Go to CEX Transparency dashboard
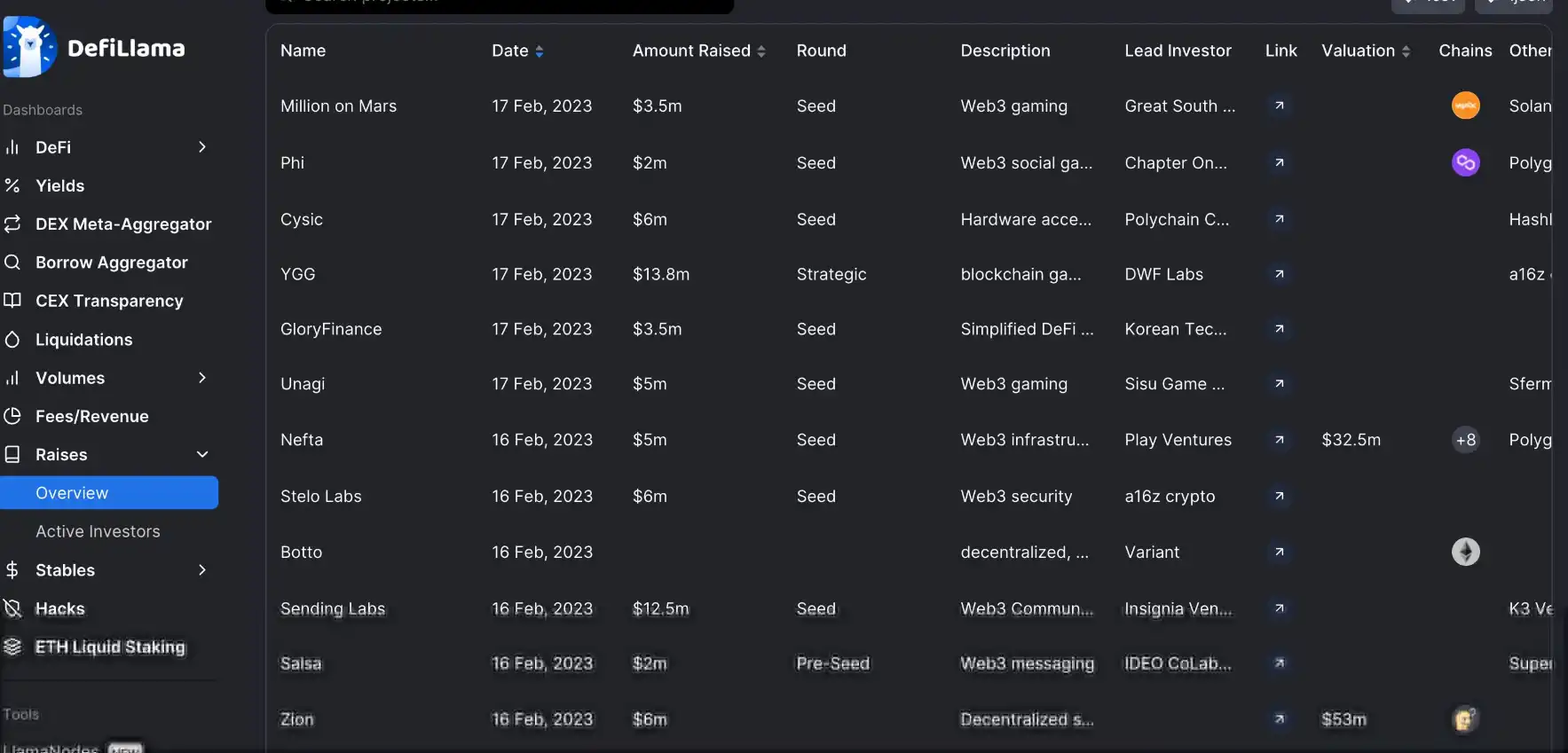Screen dimensions: 1568x753 pos(109,301)
